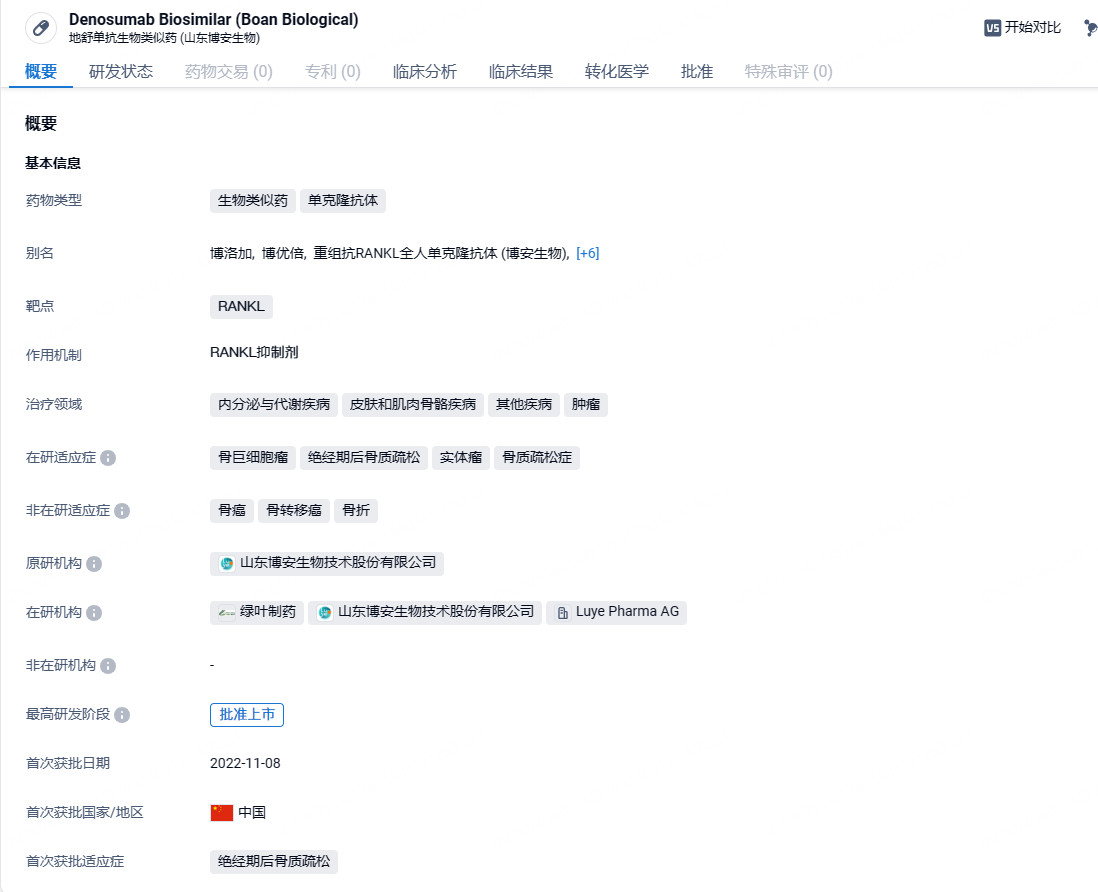
Task: Switch to the 临床分析 tab
Action: pos(425,71)
